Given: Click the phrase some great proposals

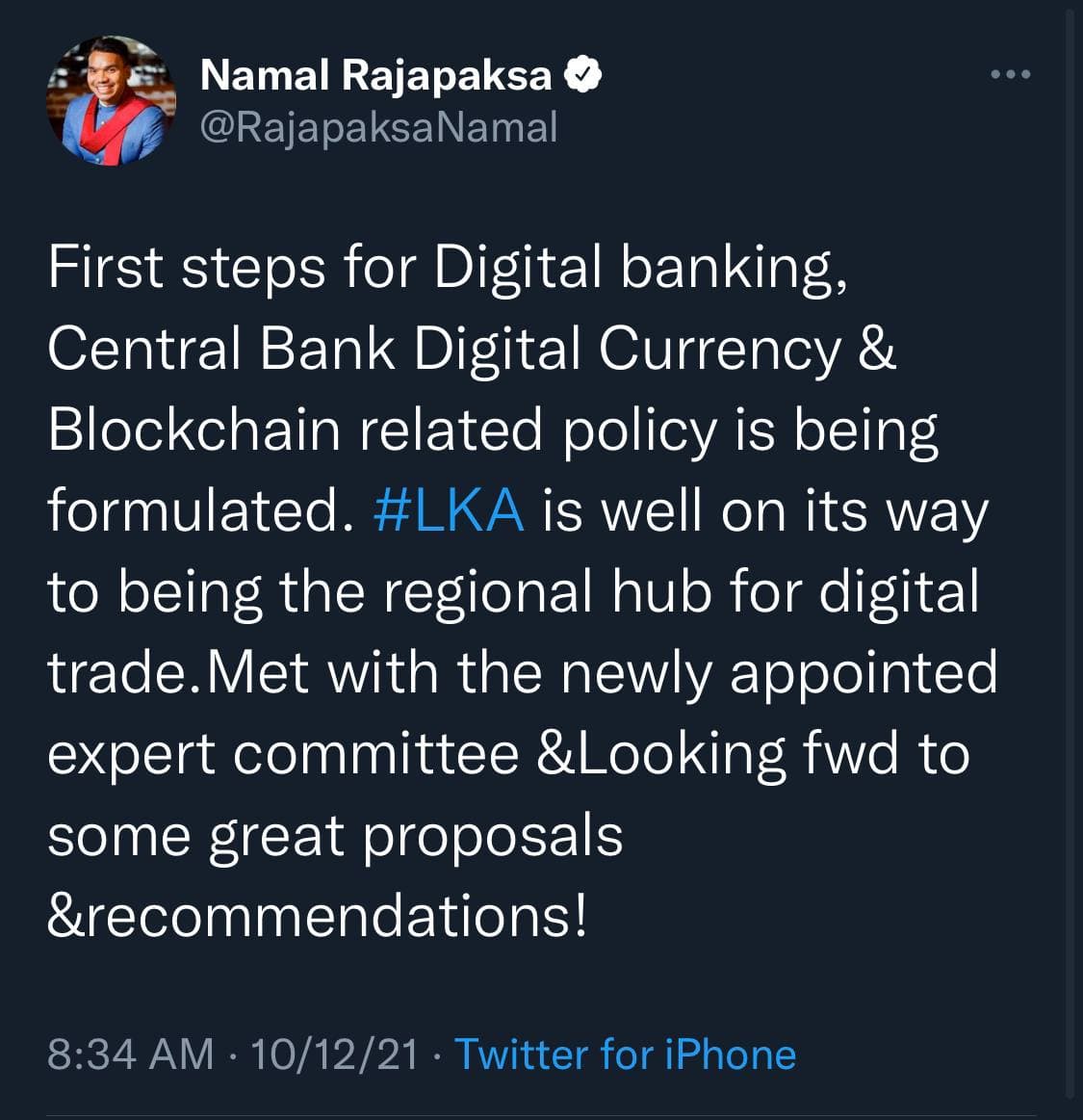Looking at the screenshot, I should coord(336,837).
